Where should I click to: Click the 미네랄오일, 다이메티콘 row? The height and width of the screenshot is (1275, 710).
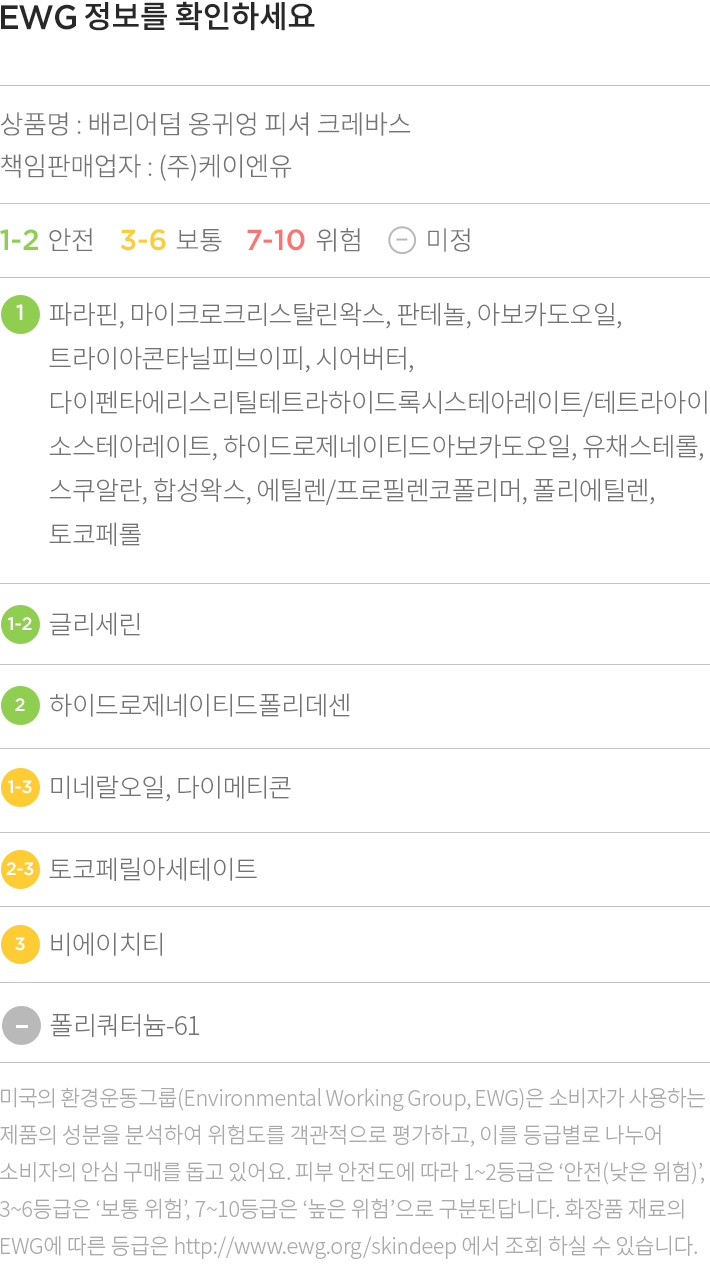click(x=355, y=788)
